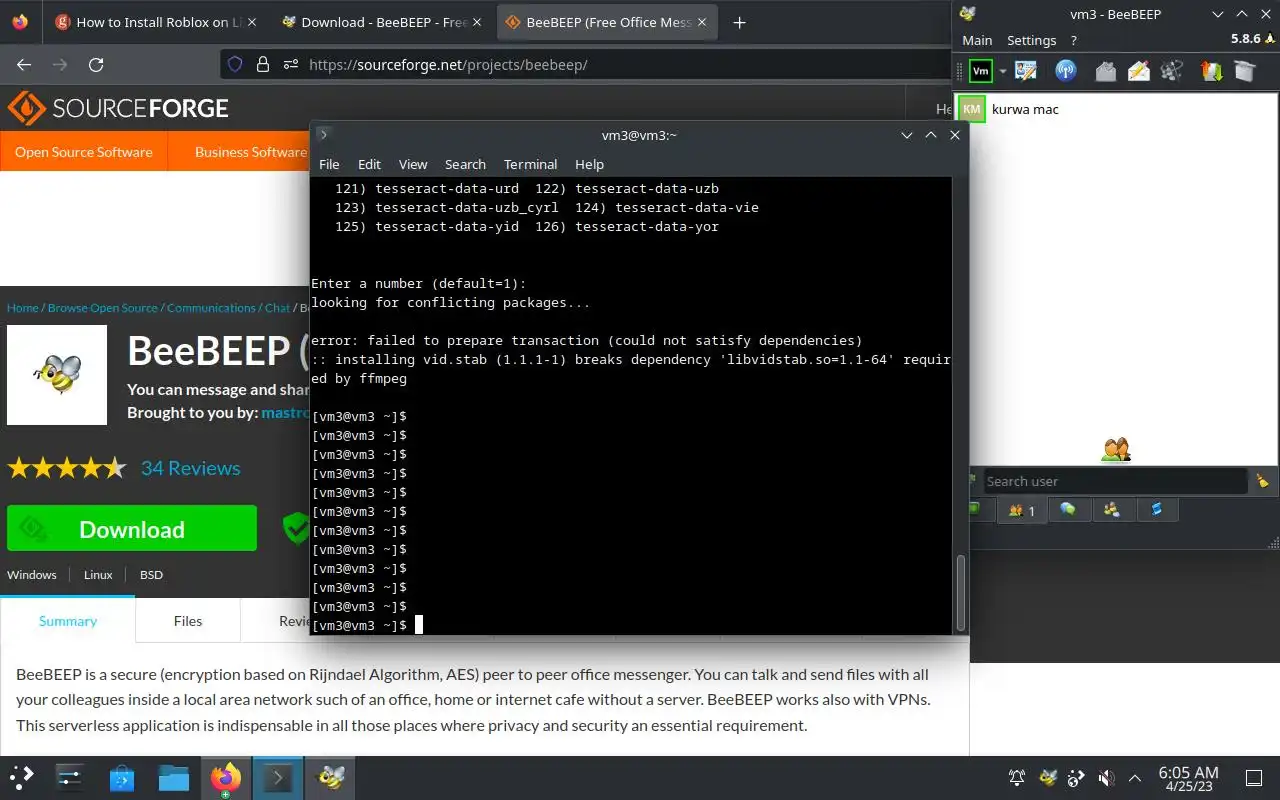The image size is (1280, 800).
Task: Reload the page with Firefox refresh button
Action: [96, 64]
